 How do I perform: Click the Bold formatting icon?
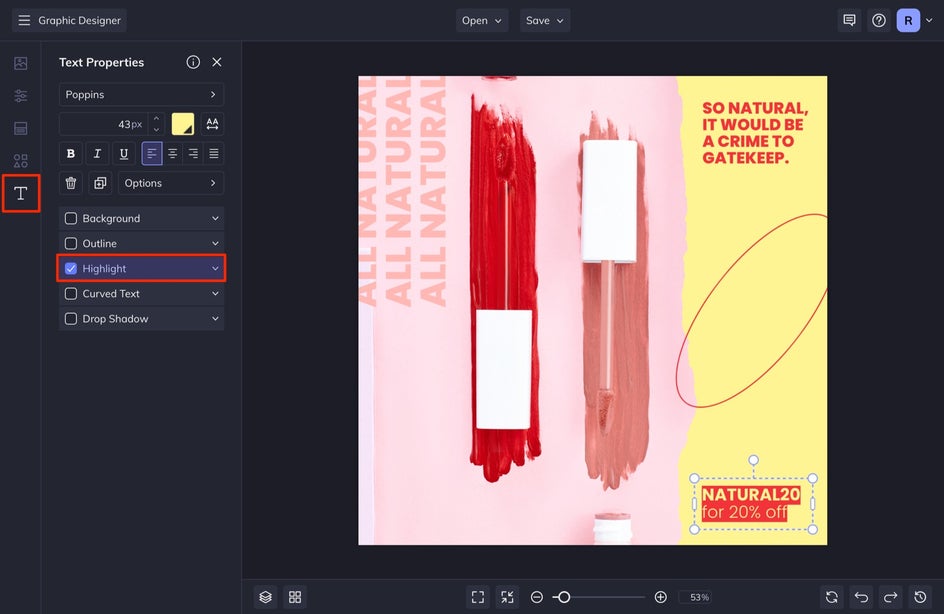tap(70, 154)
